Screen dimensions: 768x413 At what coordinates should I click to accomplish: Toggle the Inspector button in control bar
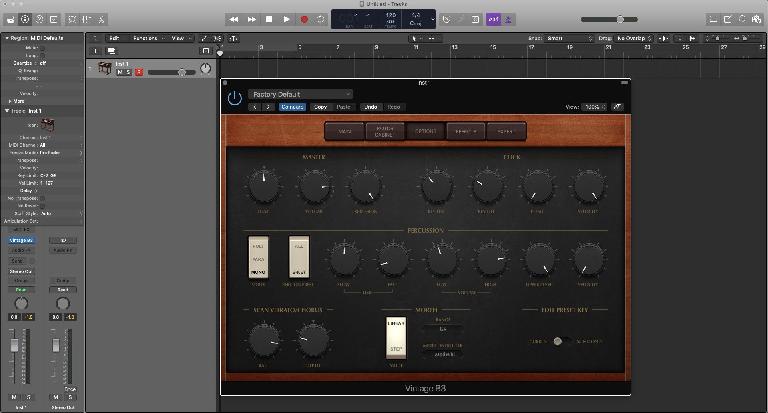pyautogui.click(x=25, y=20)
